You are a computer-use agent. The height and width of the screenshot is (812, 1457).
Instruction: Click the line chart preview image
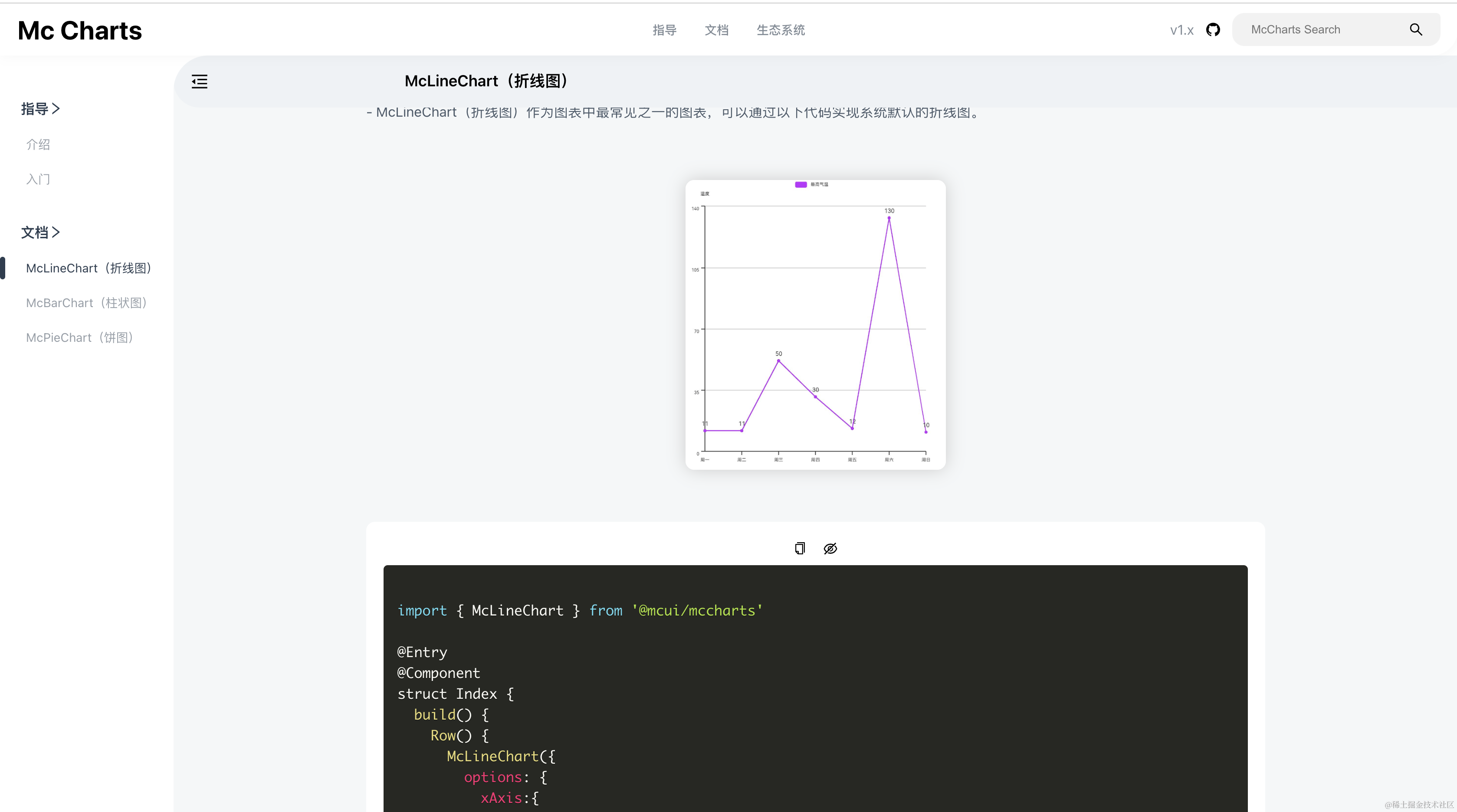coord(815,324)
